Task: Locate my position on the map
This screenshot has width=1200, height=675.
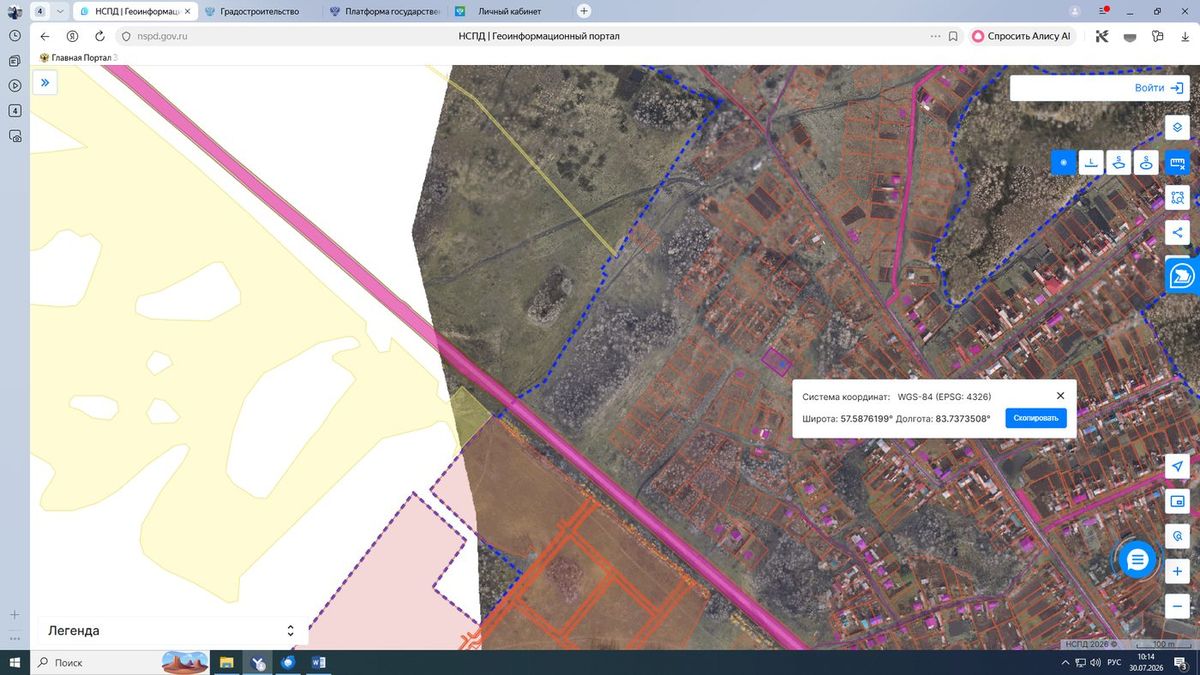Action: pos(1177,467)
